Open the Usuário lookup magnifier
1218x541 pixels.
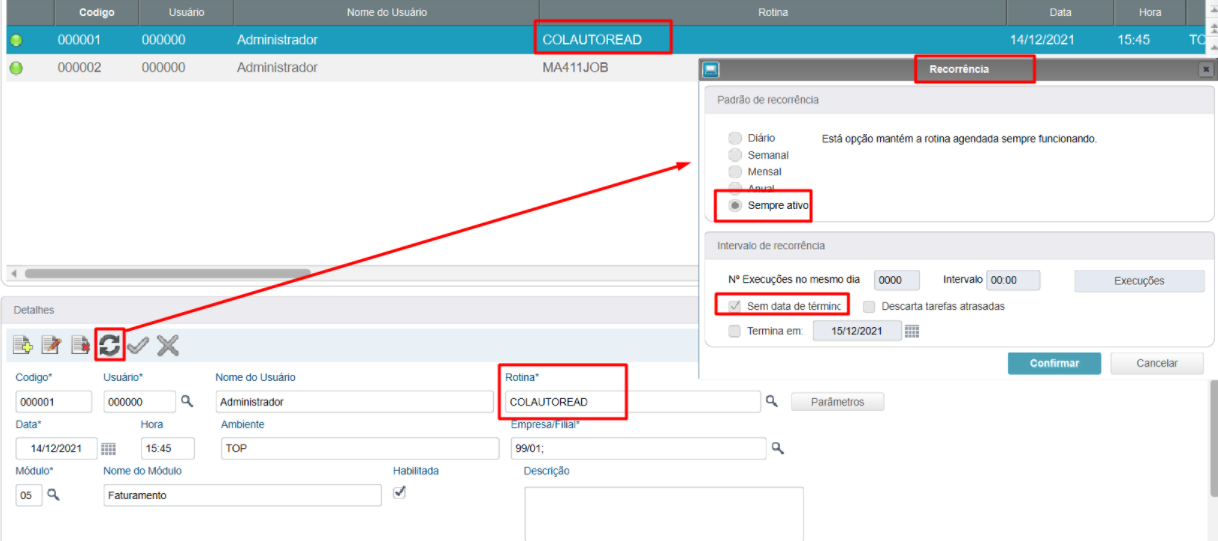click(186, 401)
